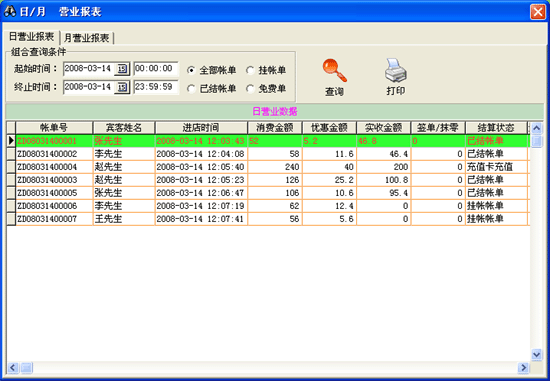This screenshot has width=550, height=381.
Task: Click the scroll up arrow of grid
Action: pyautogui.click(x=536, y=128)
